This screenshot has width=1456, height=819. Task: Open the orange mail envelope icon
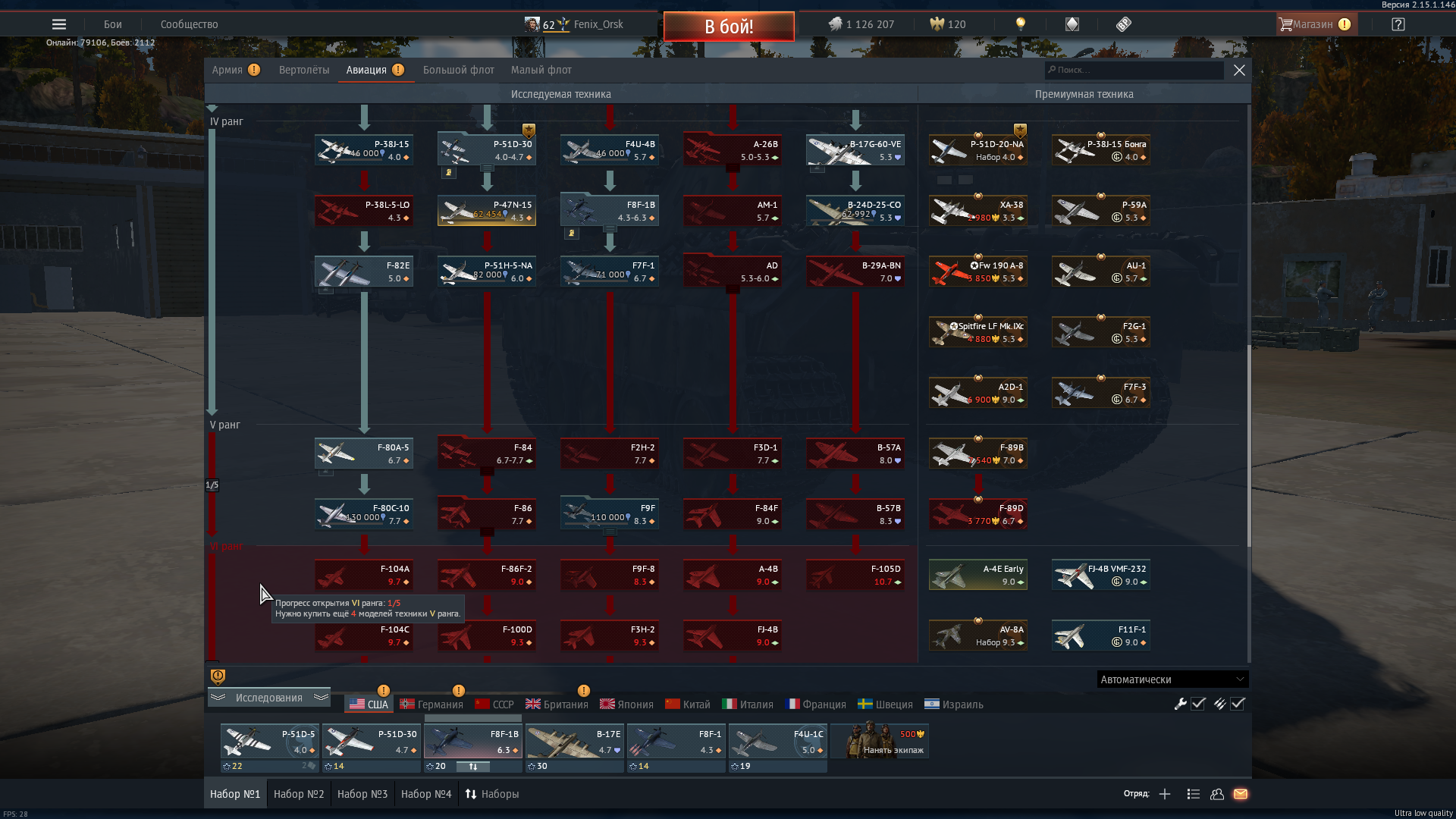coord(1241,794)
